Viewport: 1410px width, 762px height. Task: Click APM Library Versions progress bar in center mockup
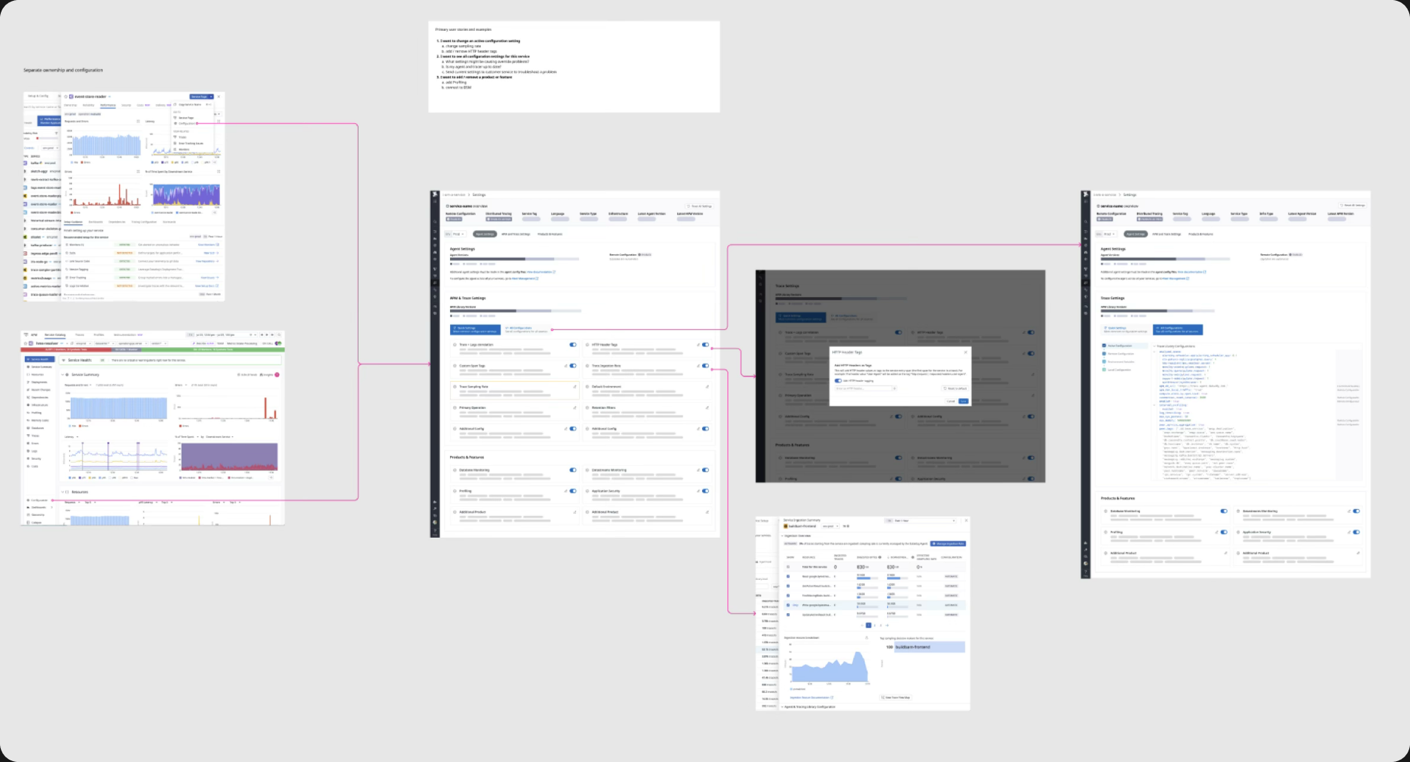[x=515, y=311]
